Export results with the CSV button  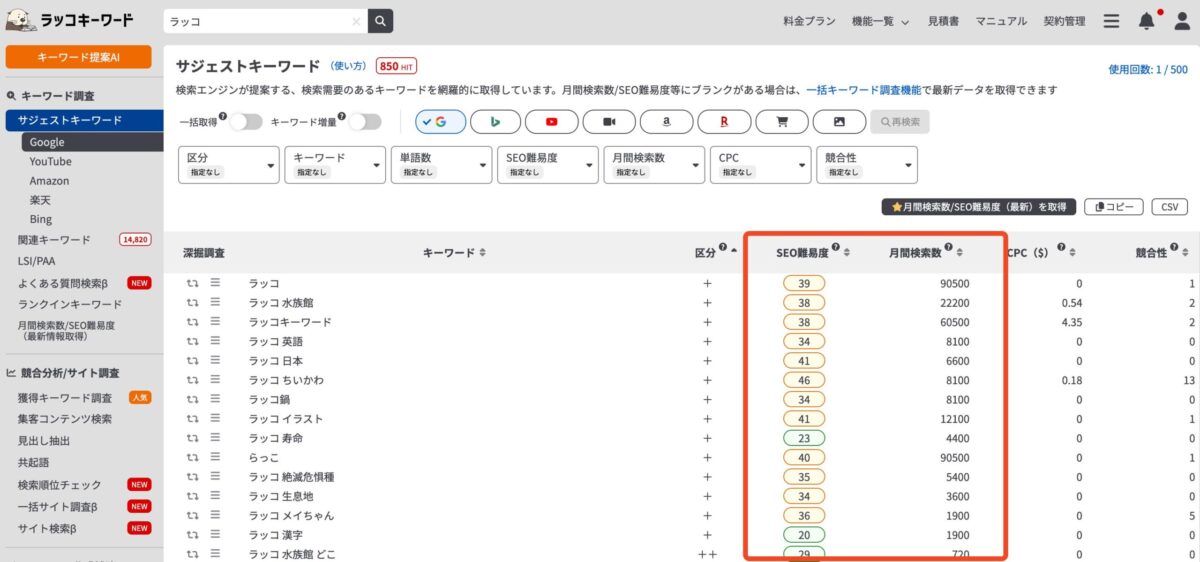click(x=1168, y=207)
